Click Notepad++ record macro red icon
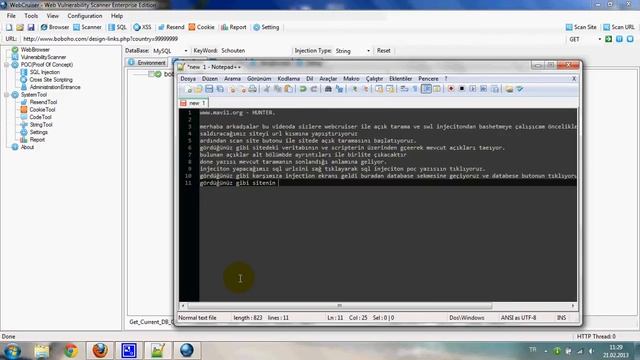The height and width of the screenshot is (360, 640). click(x=451, y=89)
